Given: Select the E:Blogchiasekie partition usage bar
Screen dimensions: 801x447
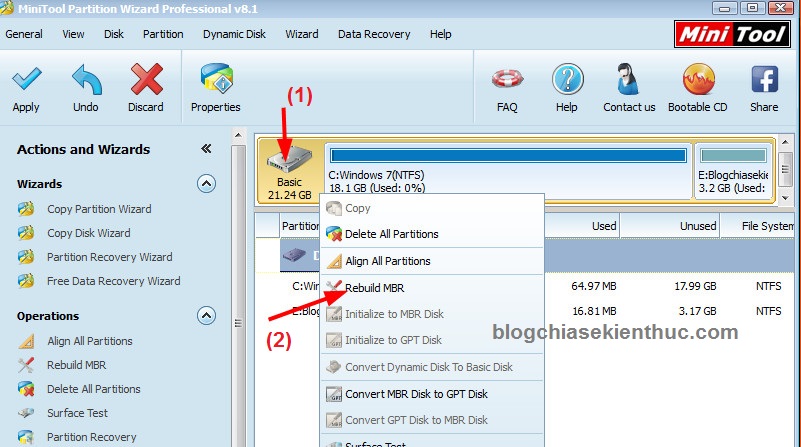Looking at the screenshot, I should click(733, 155).
